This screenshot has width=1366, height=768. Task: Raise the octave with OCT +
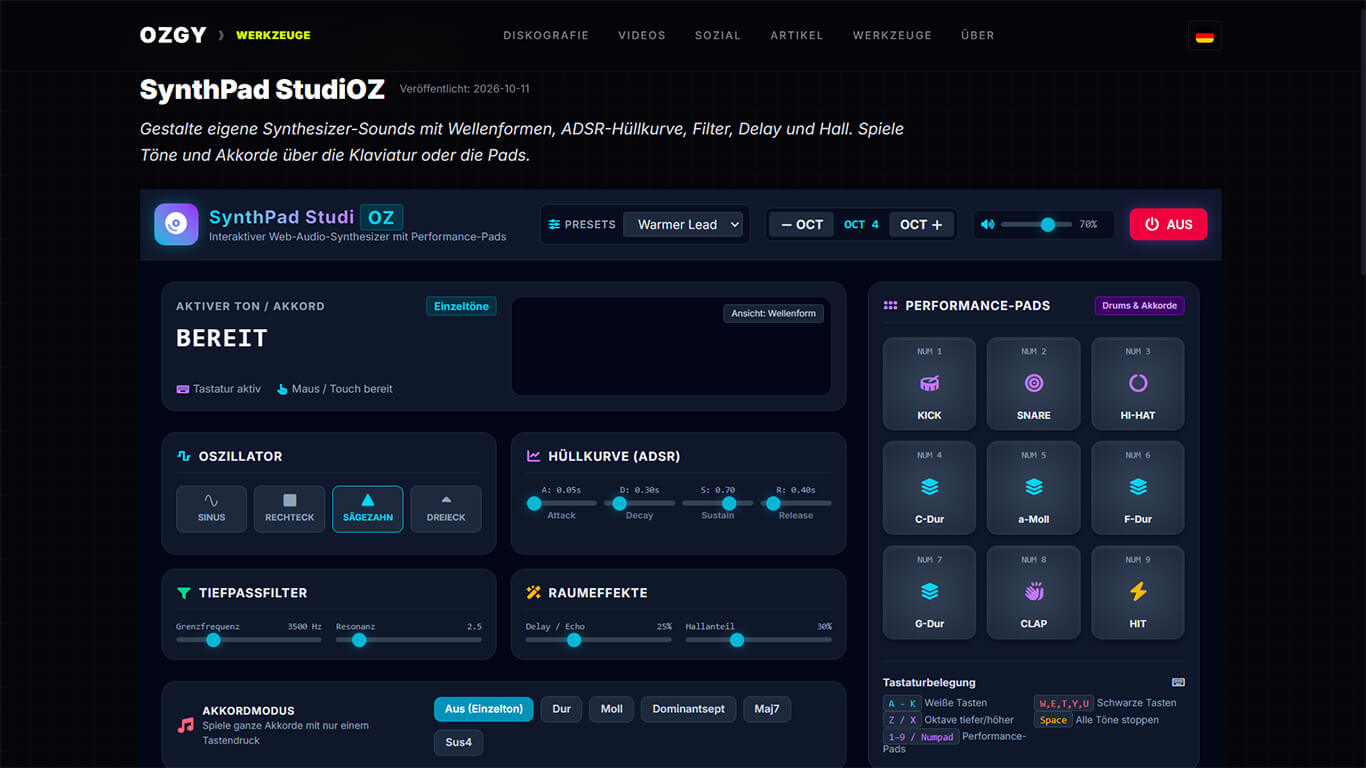[921, 224]
